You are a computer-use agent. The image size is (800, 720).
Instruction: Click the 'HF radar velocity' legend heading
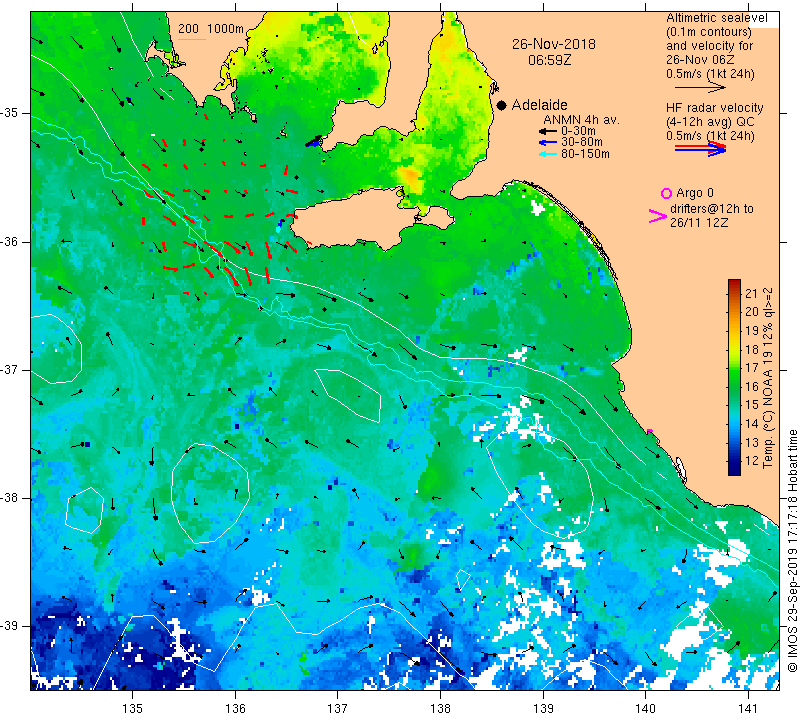pyautogui.click(x=714, y=108)
